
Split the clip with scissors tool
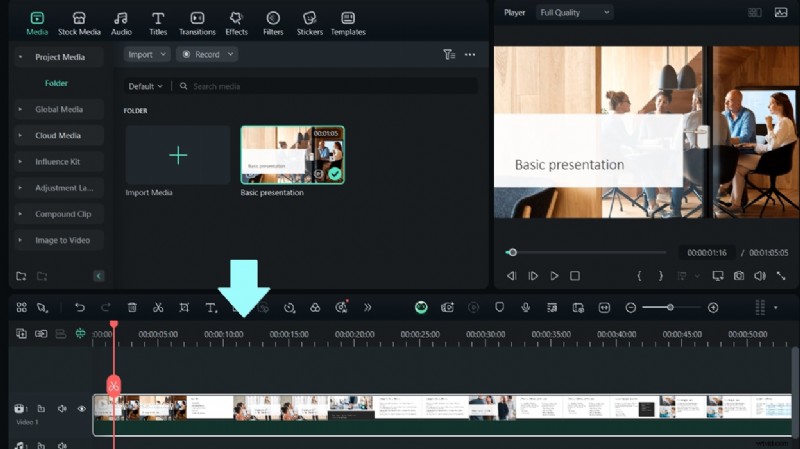[x=158, y=307]
